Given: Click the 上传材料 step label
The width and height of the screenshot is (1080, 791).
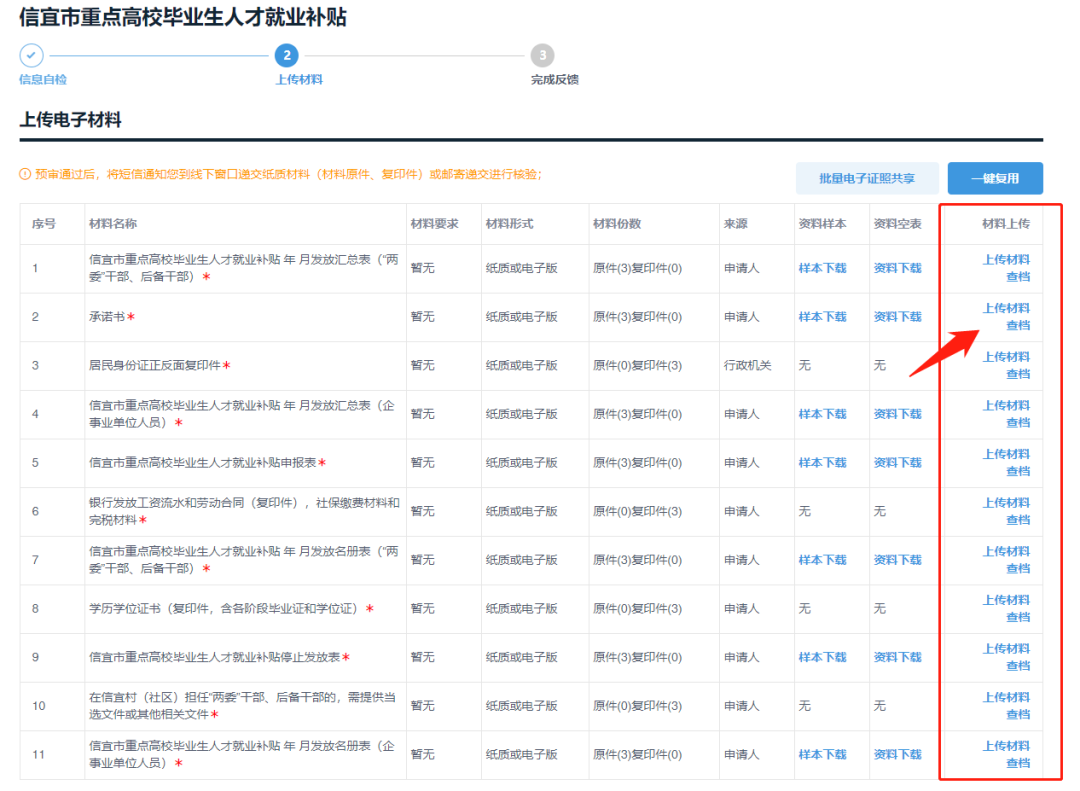Looking at the screenshot, I should pyautogui.click(x=299, y=80).
